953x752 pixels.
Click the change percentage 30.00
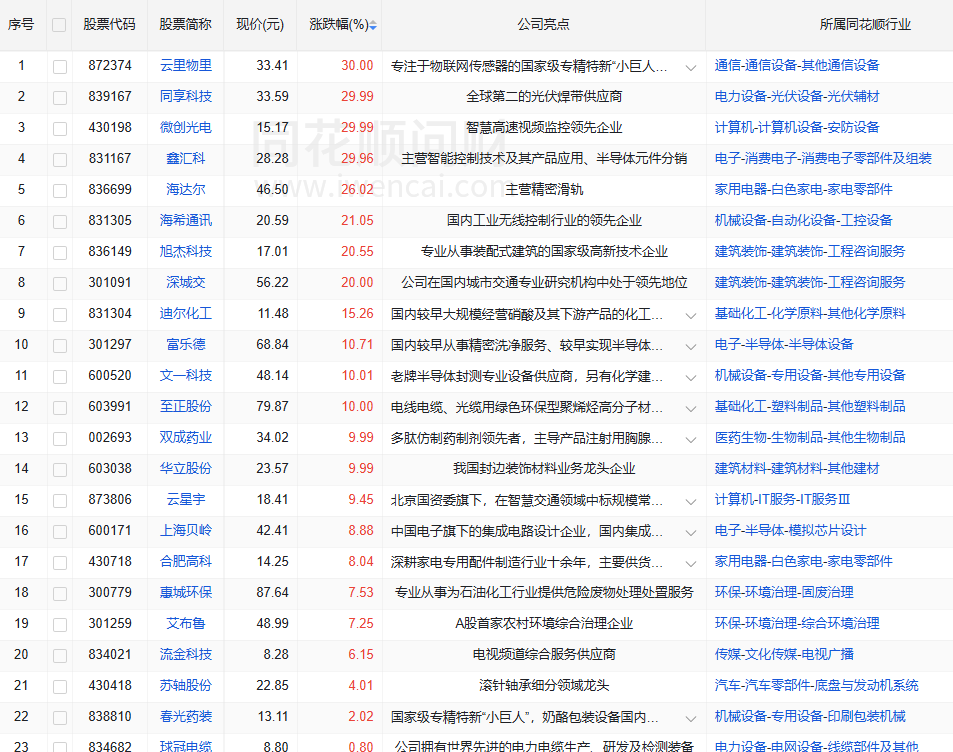click(x=357, y=65)
